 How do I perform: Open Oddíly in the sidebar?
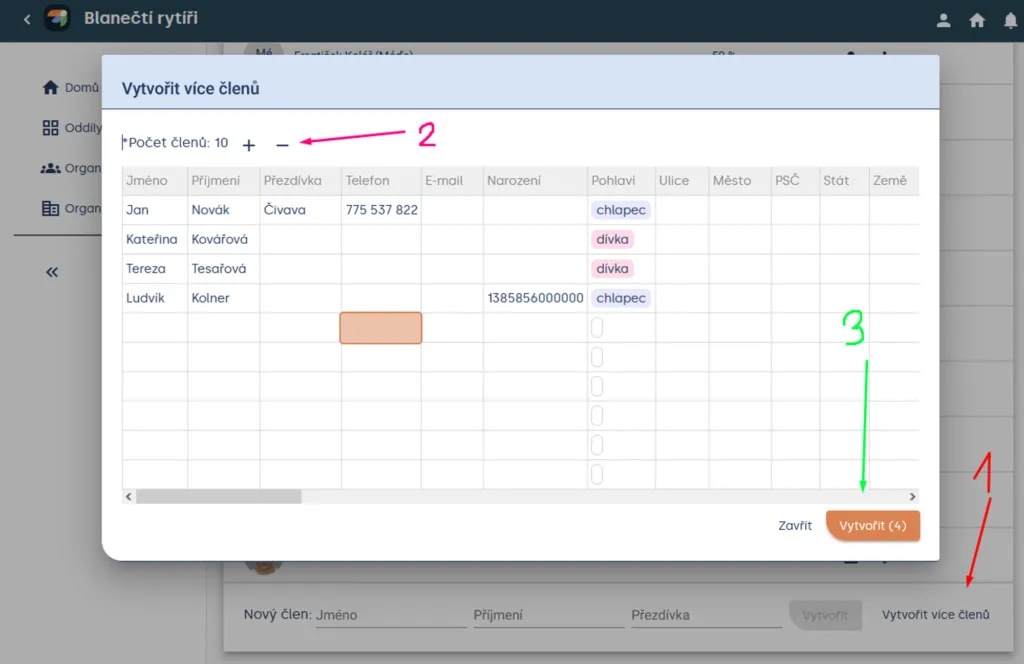71,127
